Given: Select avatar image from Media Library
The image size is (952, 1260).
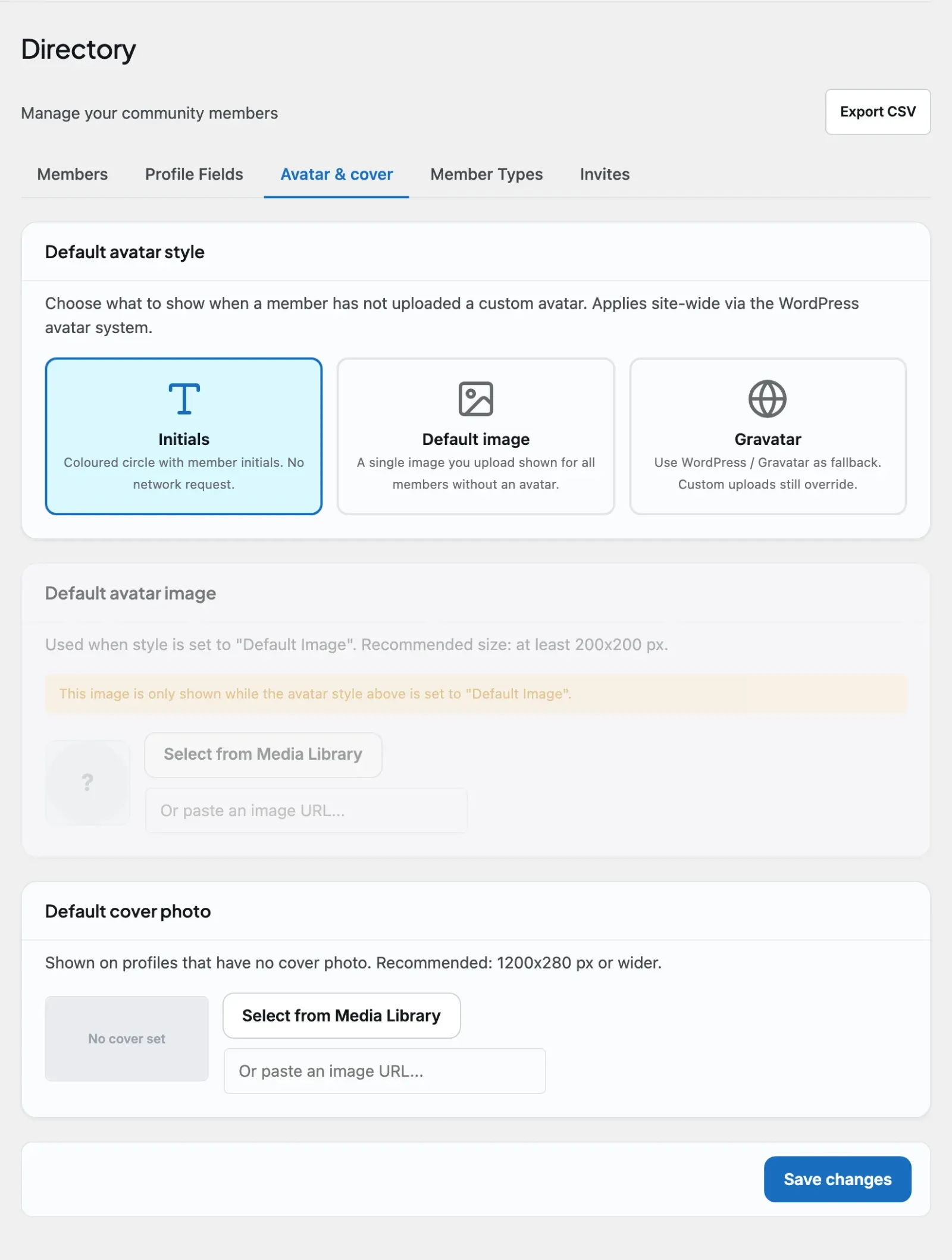Looking at the screenshot, I should (x=263, y=754).
